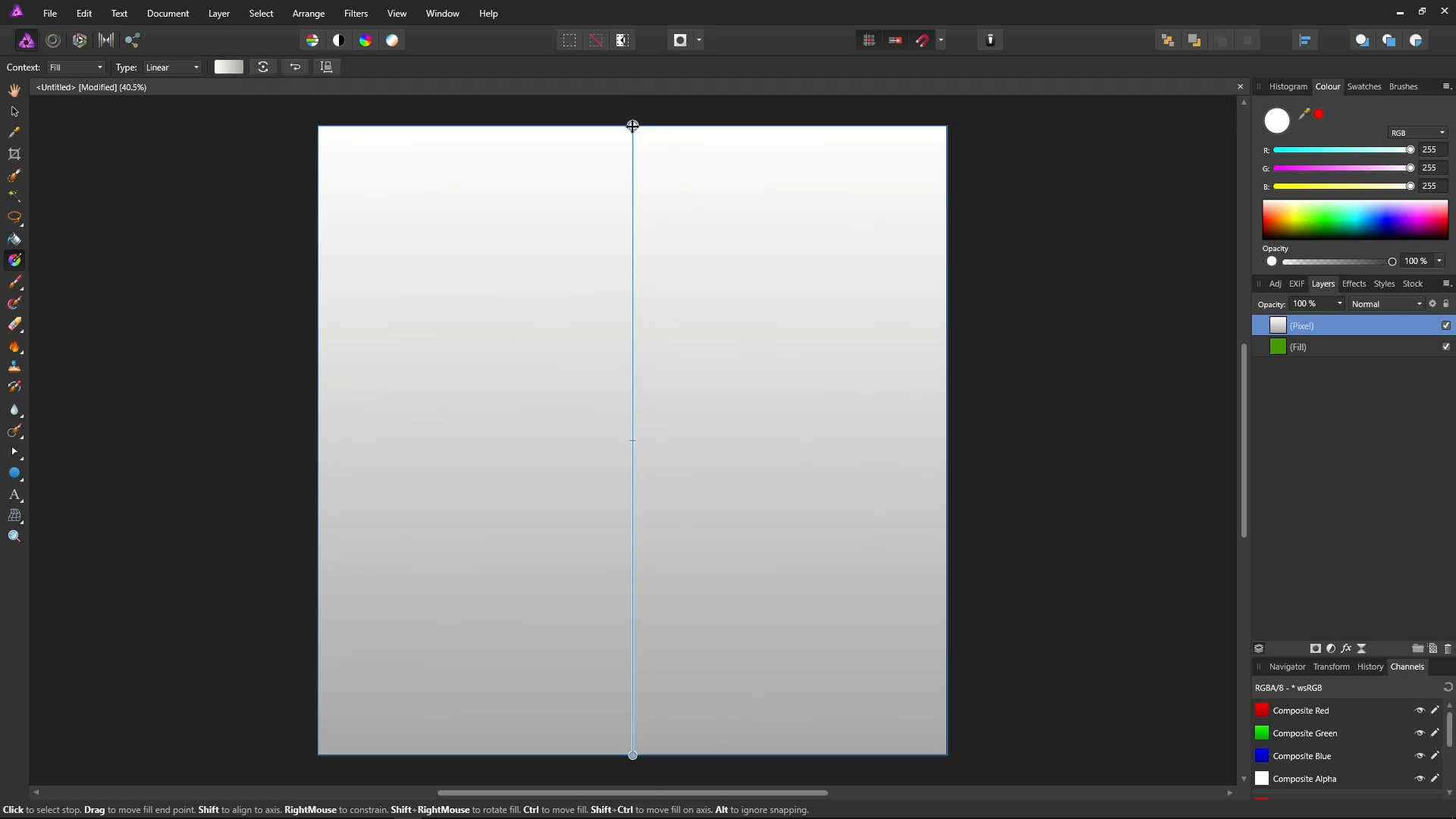Uncheck the Fill layer visibility checkbox
This screenshot has width=1456, height=819.
click(1446, 347)
